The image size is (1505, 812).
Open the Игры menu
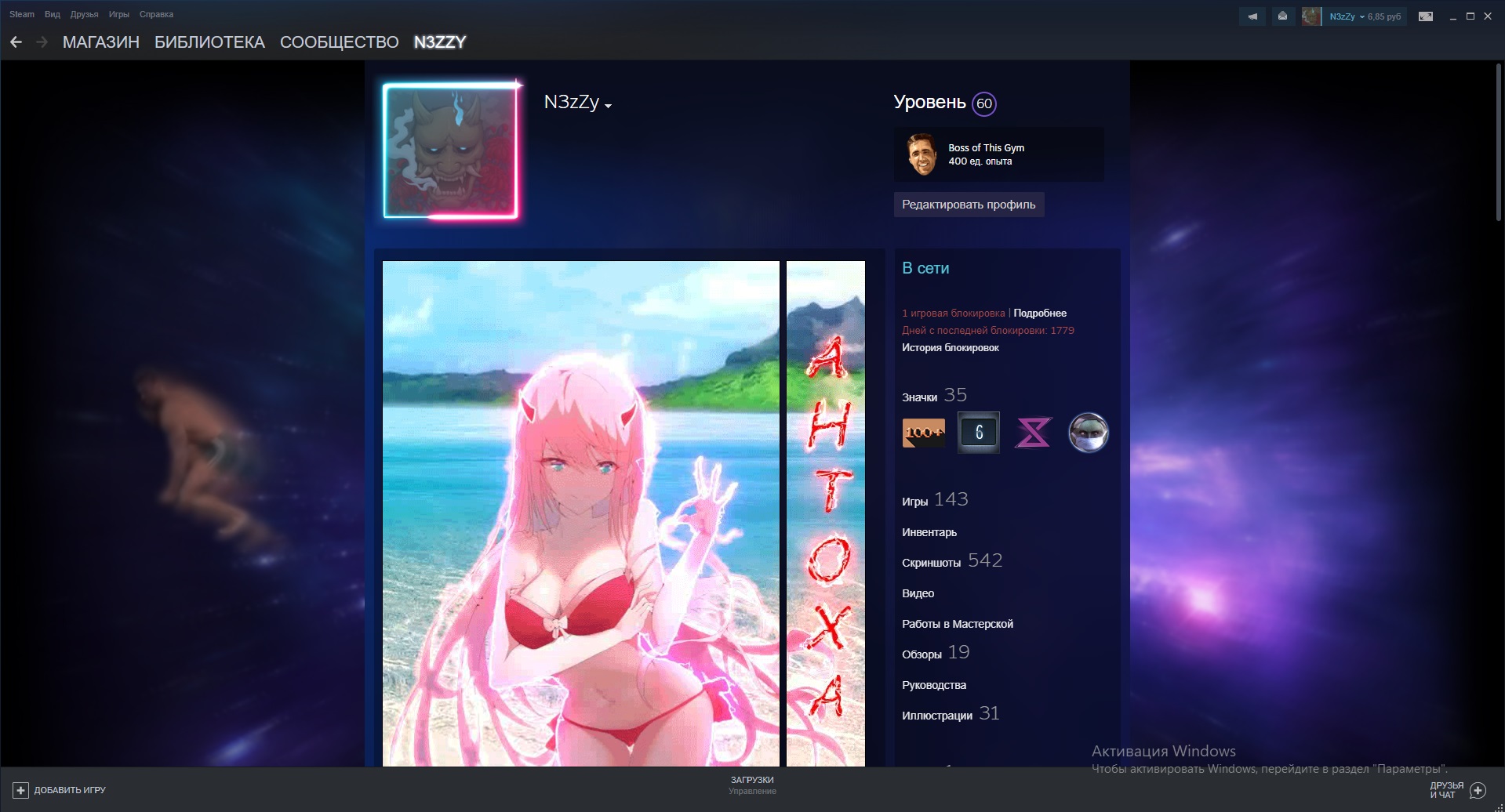(x=118, y=14)
